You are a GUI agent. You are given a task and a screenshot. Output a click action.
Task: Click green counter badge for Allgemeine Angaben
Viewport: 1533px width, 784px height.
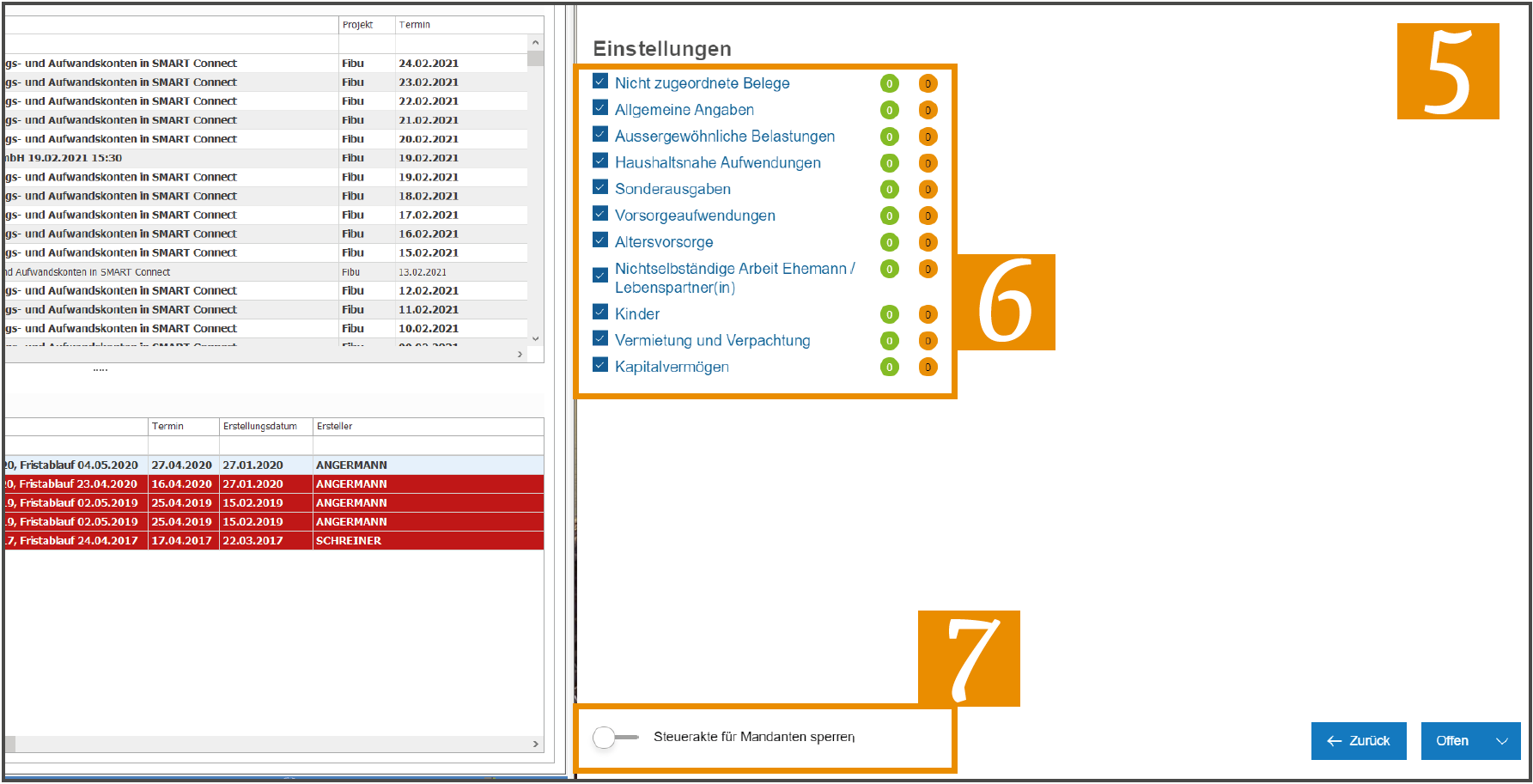click(890, 110)
